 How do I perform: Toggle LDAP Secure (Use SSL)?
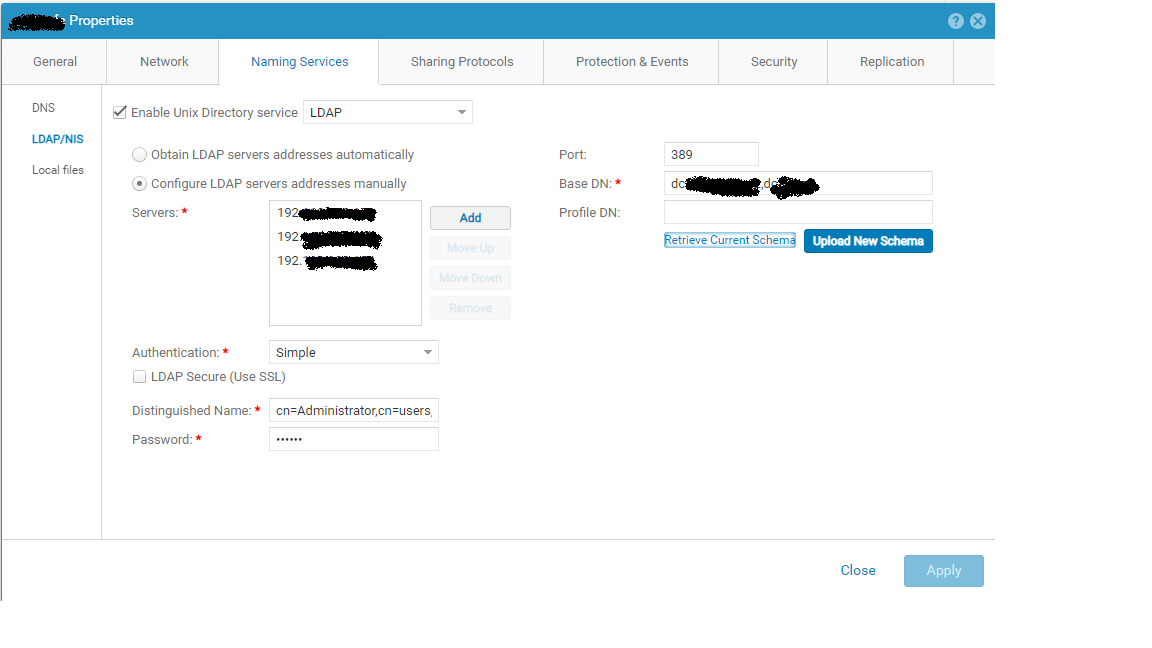(139, 376)
